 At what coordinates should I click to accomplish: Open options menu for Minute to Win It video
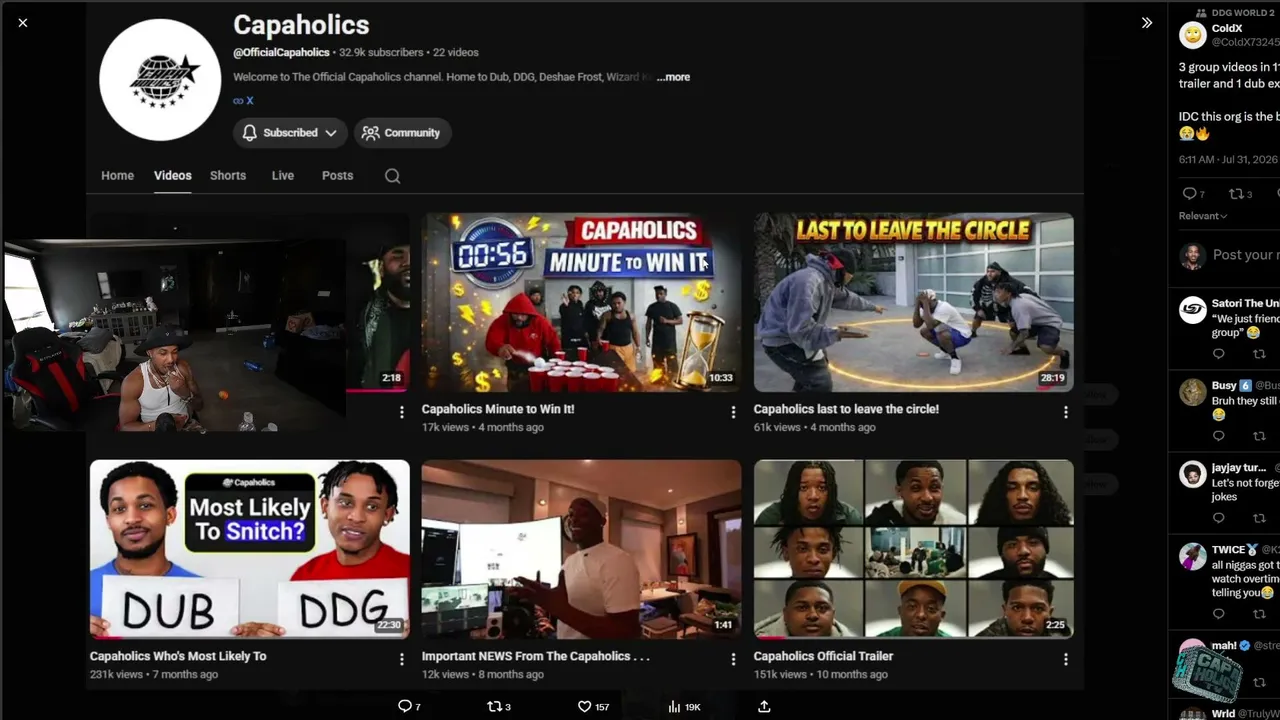point(733,412)
